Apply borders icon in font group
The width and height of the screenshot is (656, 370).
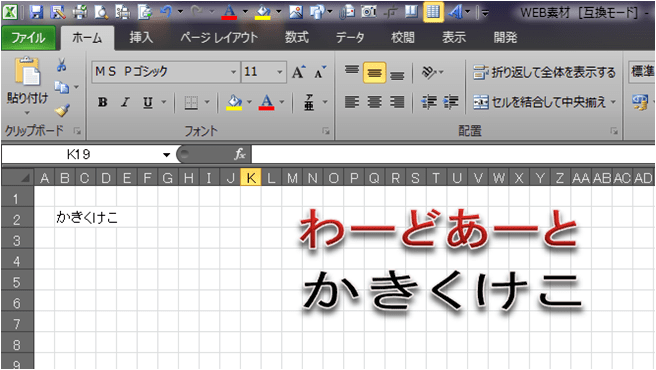pyautogui.click(x=191, y=102)
